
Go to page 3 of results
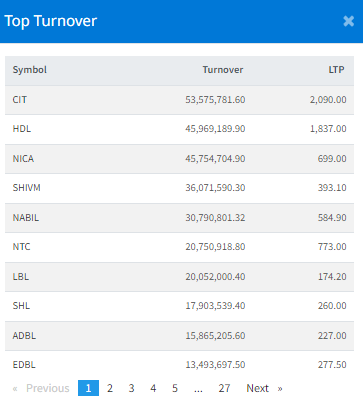[x=131, y=388]
